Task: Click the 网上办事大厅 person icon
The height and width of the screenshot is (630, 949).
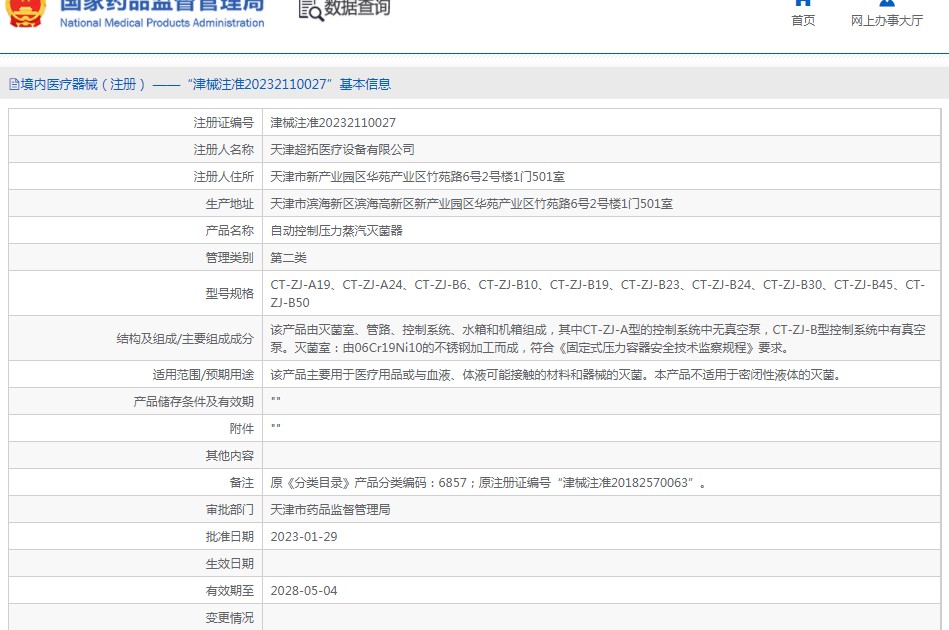Action: click(x=886, y=3)
